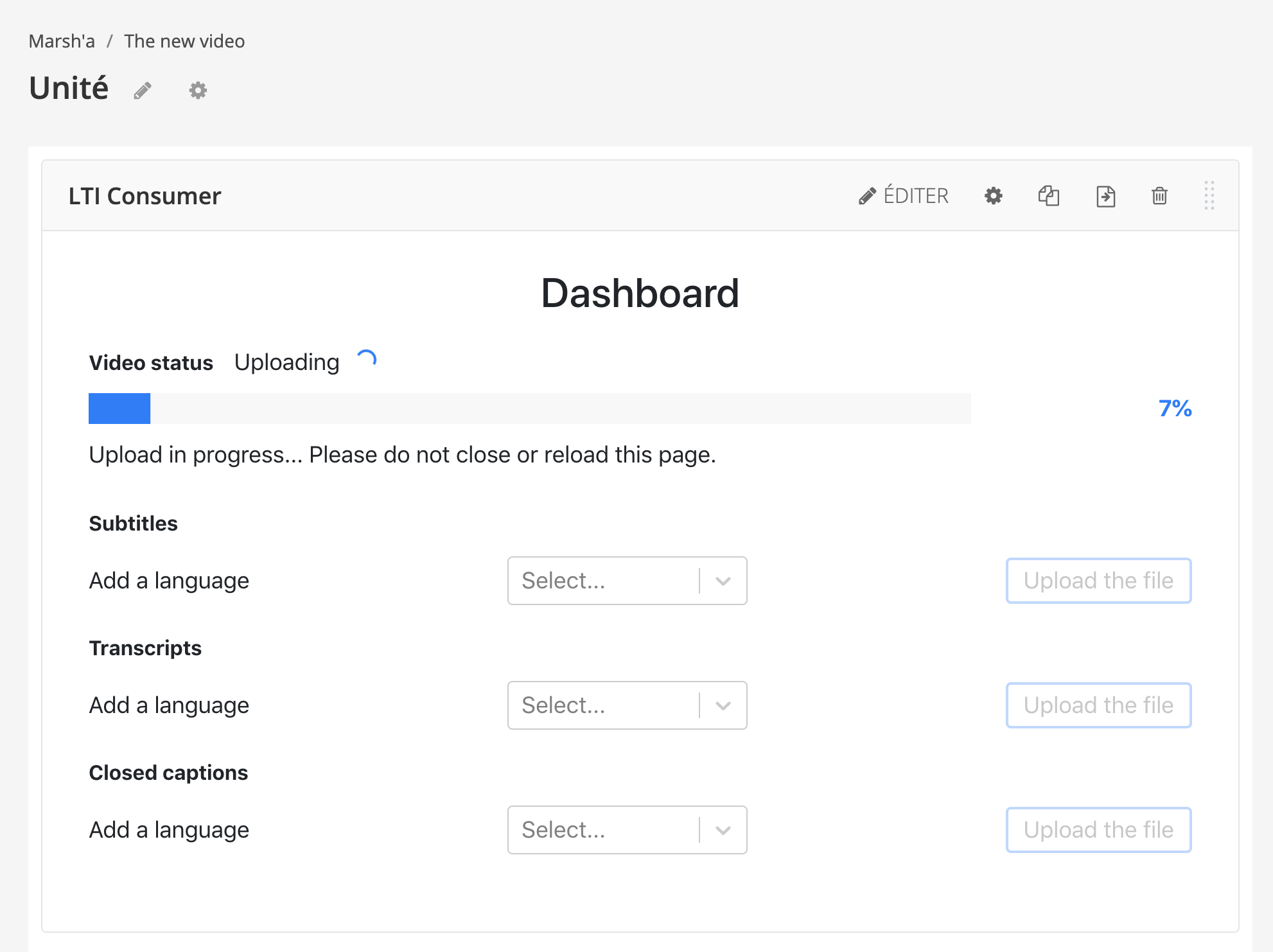Delete the LTI Consumer with trash icon
The height and width of the screenshot is (952, 1273).
click(x=1159, y=196)
